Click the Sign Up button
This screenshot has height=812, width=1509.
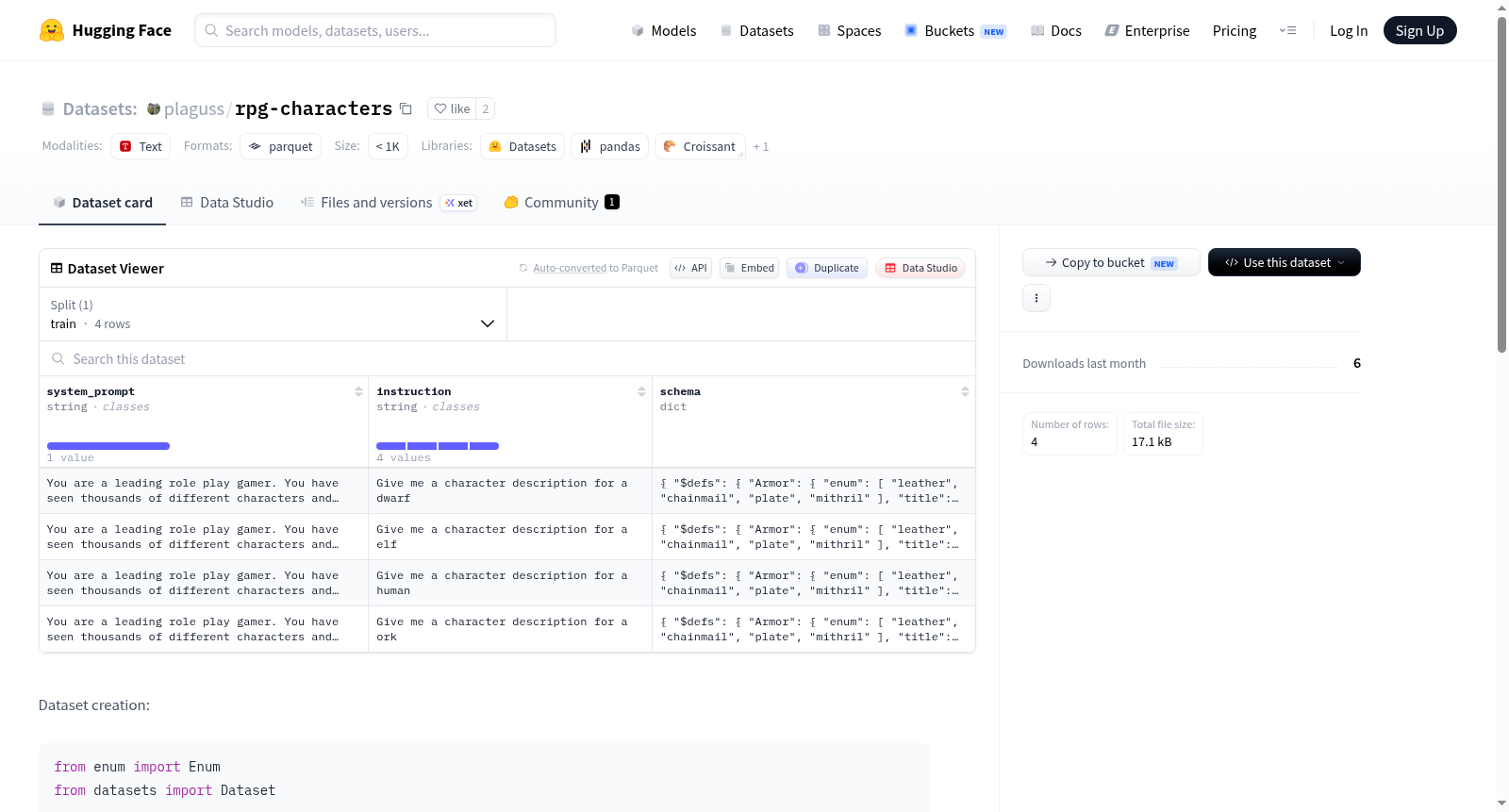tap(1420, 30)
